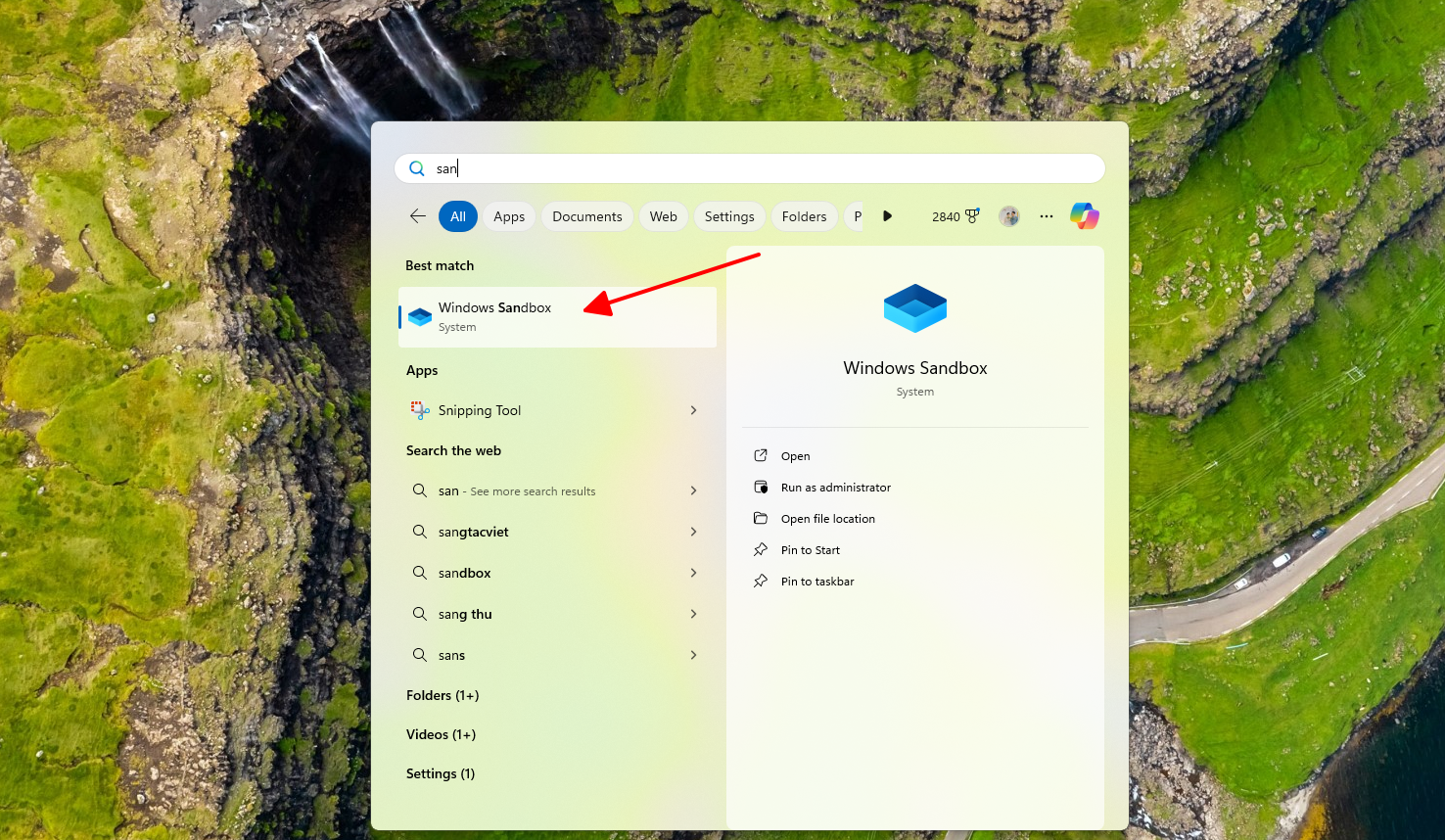Screen dimensions: 1445x840
Task: Open the Microsoft Rewards points badge
Action: (956, 216)
